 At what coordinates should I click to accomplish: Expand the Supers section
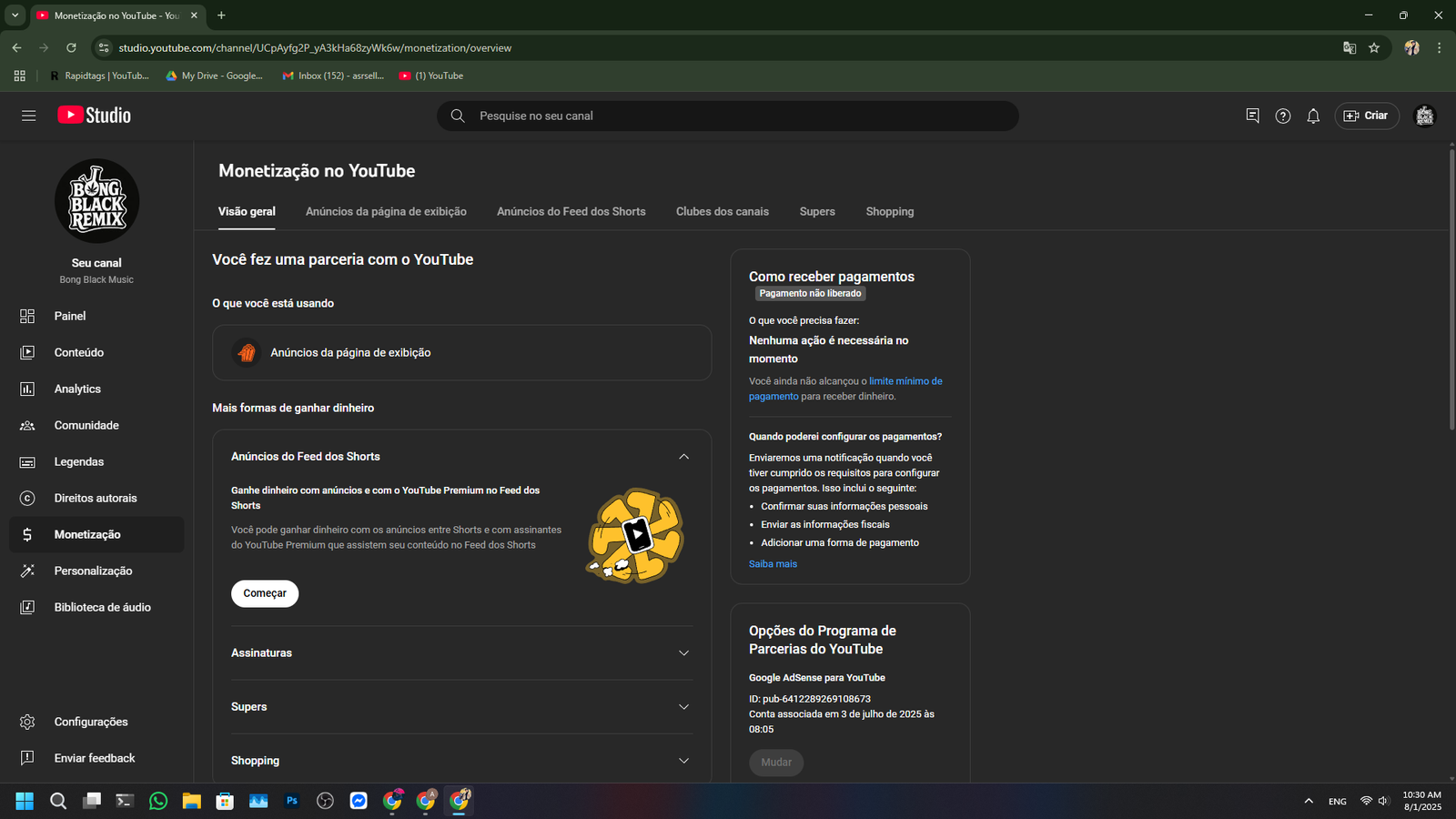pyautogui.click(x=683, y=706)
